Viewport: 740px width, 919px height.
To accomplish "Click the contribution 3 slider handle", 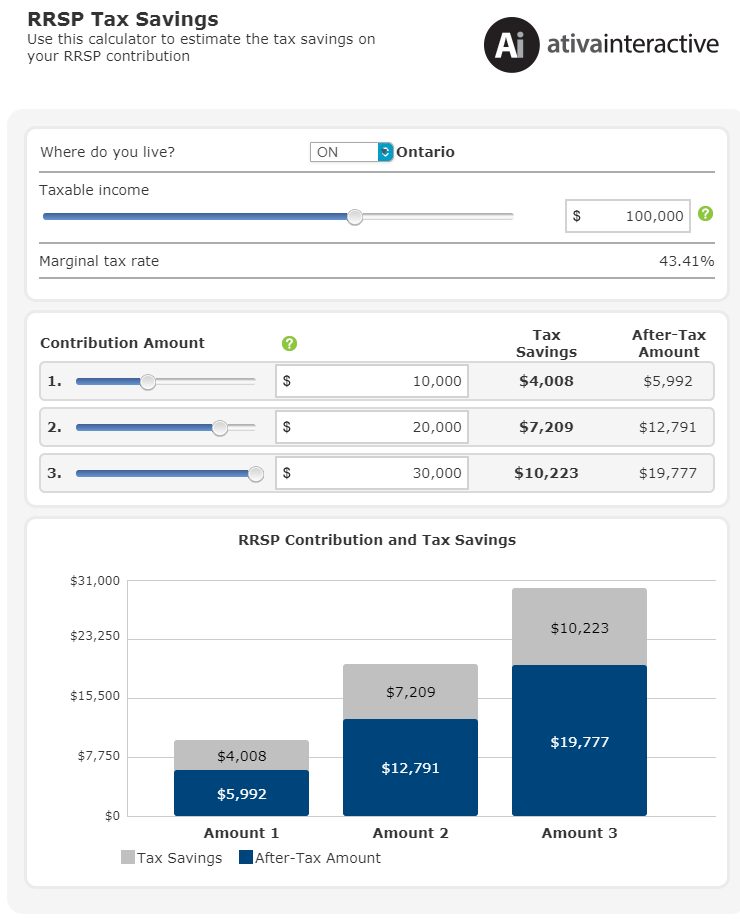I will click(256, 473).
